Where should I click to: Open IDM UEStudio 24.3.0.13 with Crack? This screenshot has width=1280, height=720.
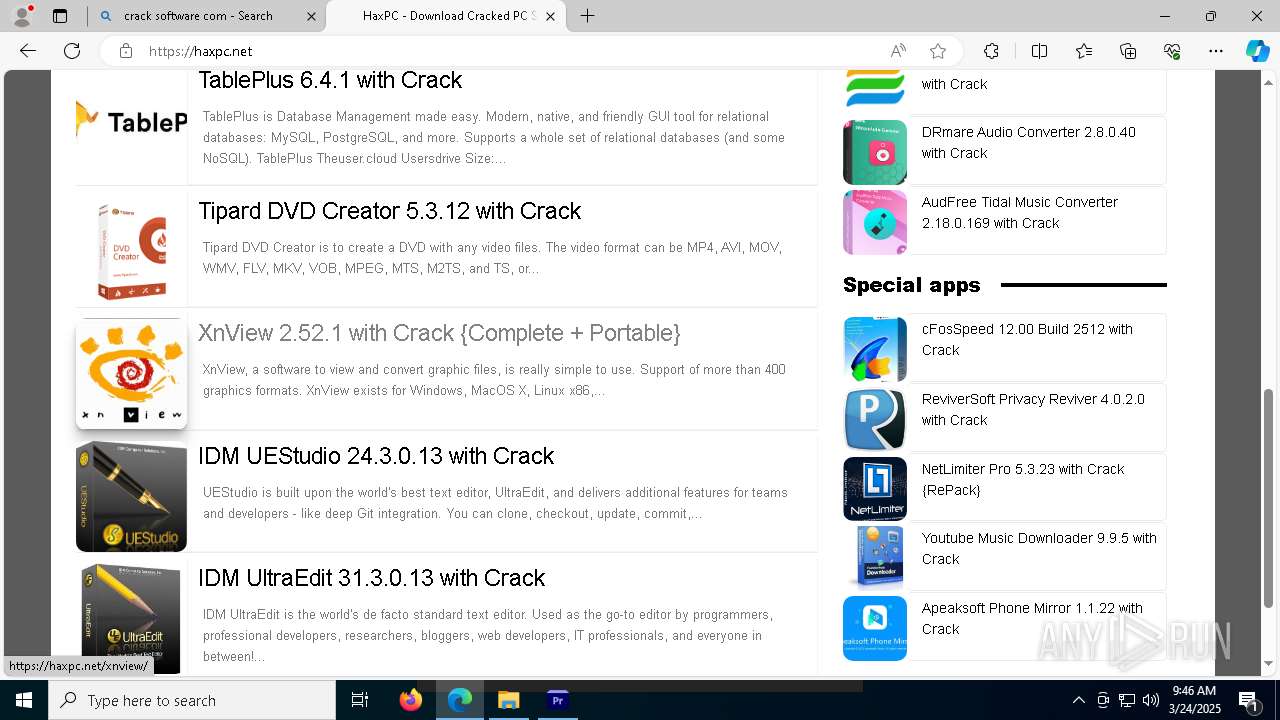pyautogui.click(x=376, y=456)
